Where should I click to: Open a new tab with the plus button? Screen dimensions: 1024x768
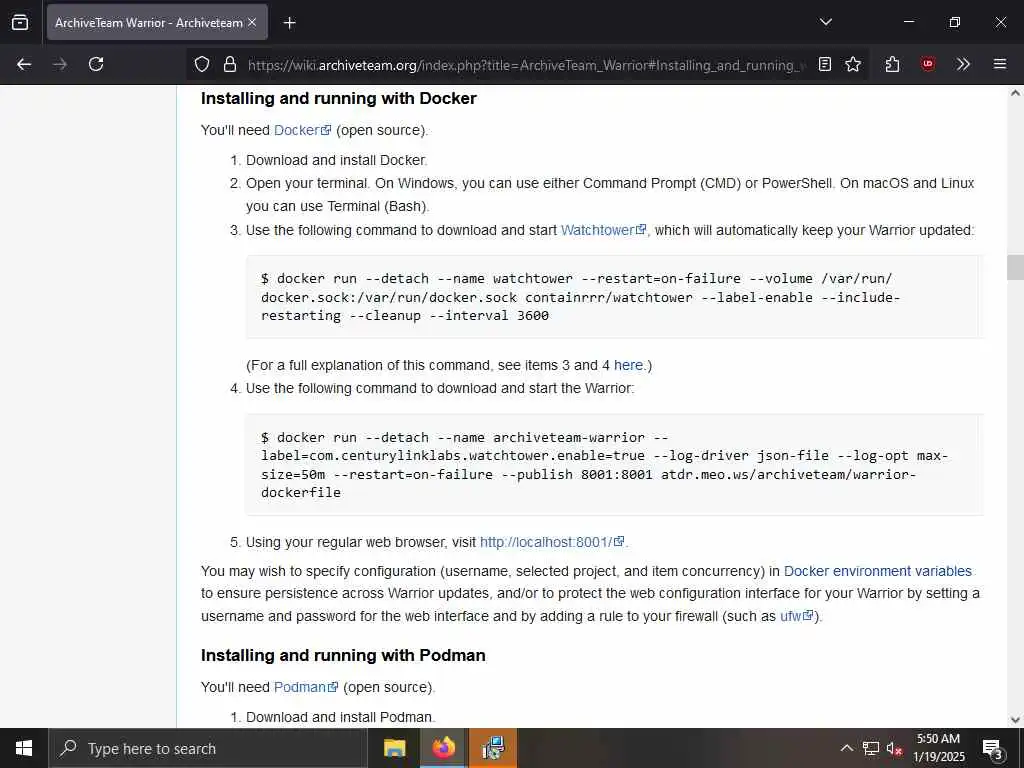click(290, 23)
